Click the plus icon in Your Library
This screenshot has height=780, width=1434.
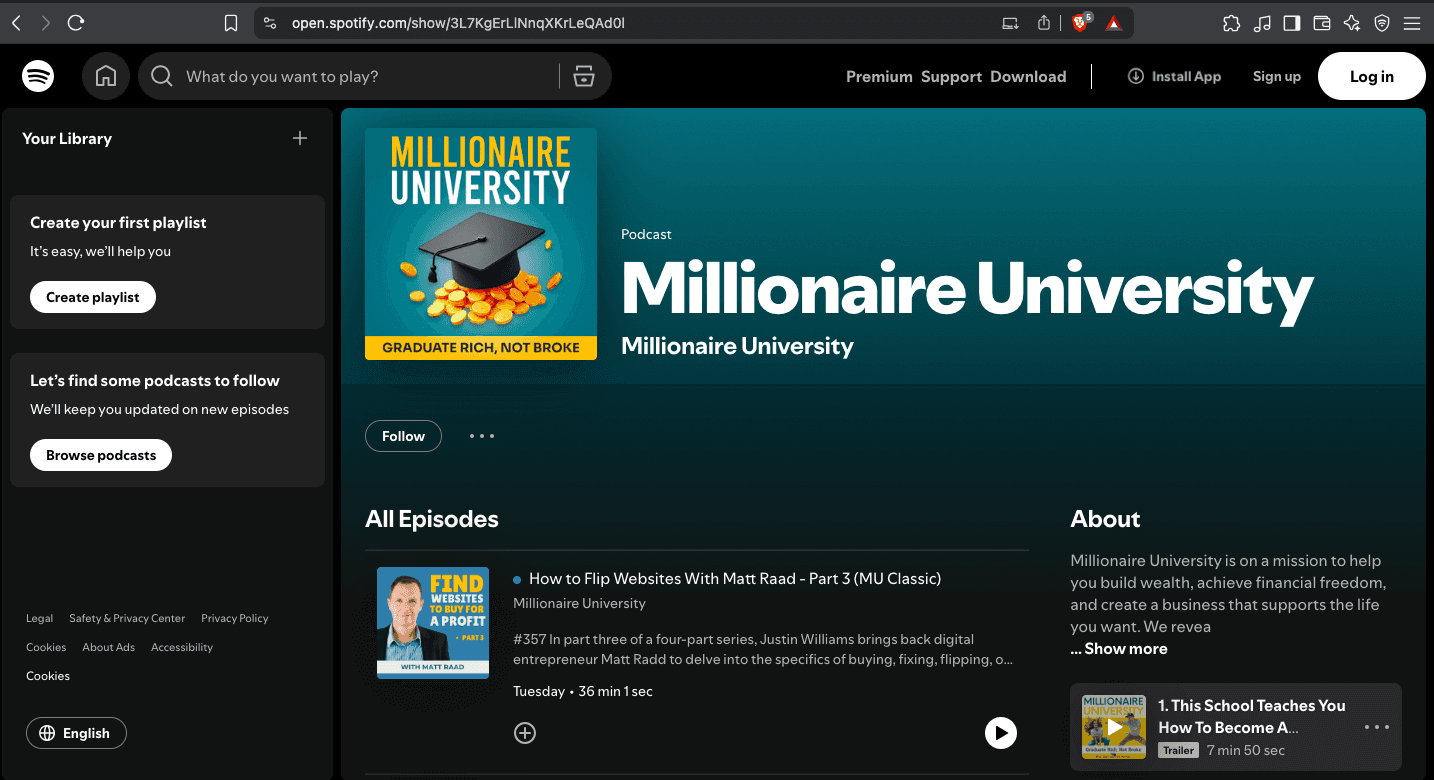pyautogui.click(x=300, y=138)
